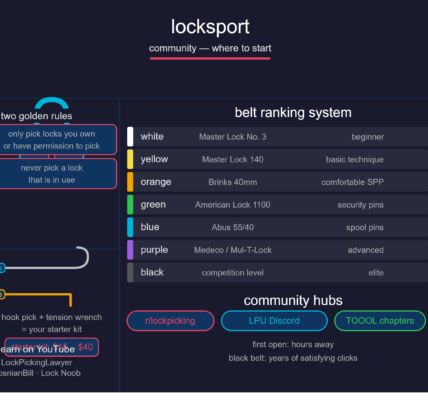Viewport: 428px width, 400px height.
Task: Click the 'learn on YouTube' heading
Action: pos(37,349)
